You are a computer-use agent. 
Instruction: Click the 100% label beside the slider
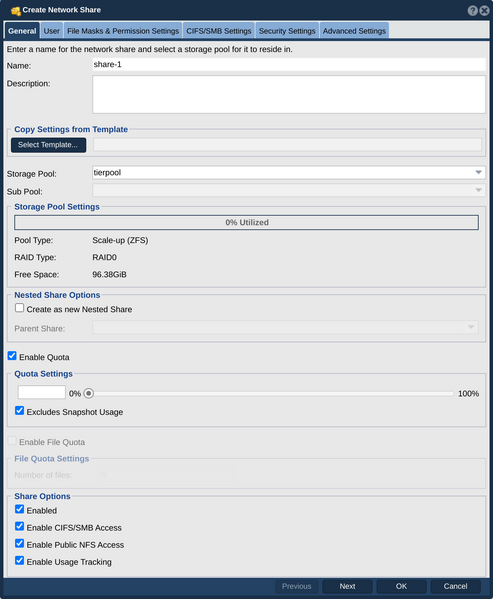click(468, 394)
